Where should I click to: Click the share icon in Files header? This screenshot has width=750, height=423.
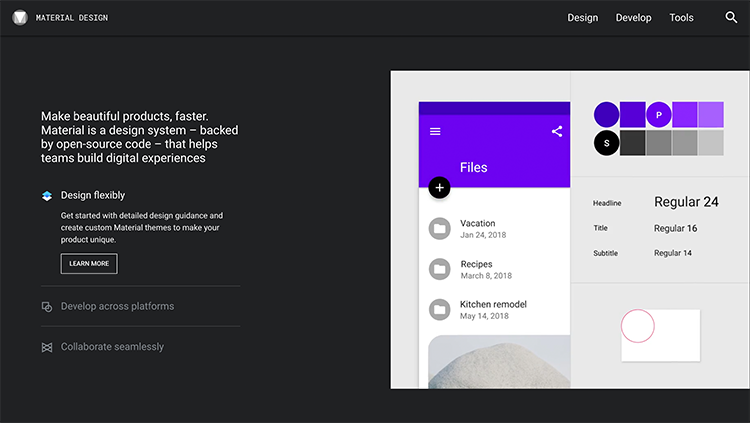pyautogui.click(x=557, y=132)
